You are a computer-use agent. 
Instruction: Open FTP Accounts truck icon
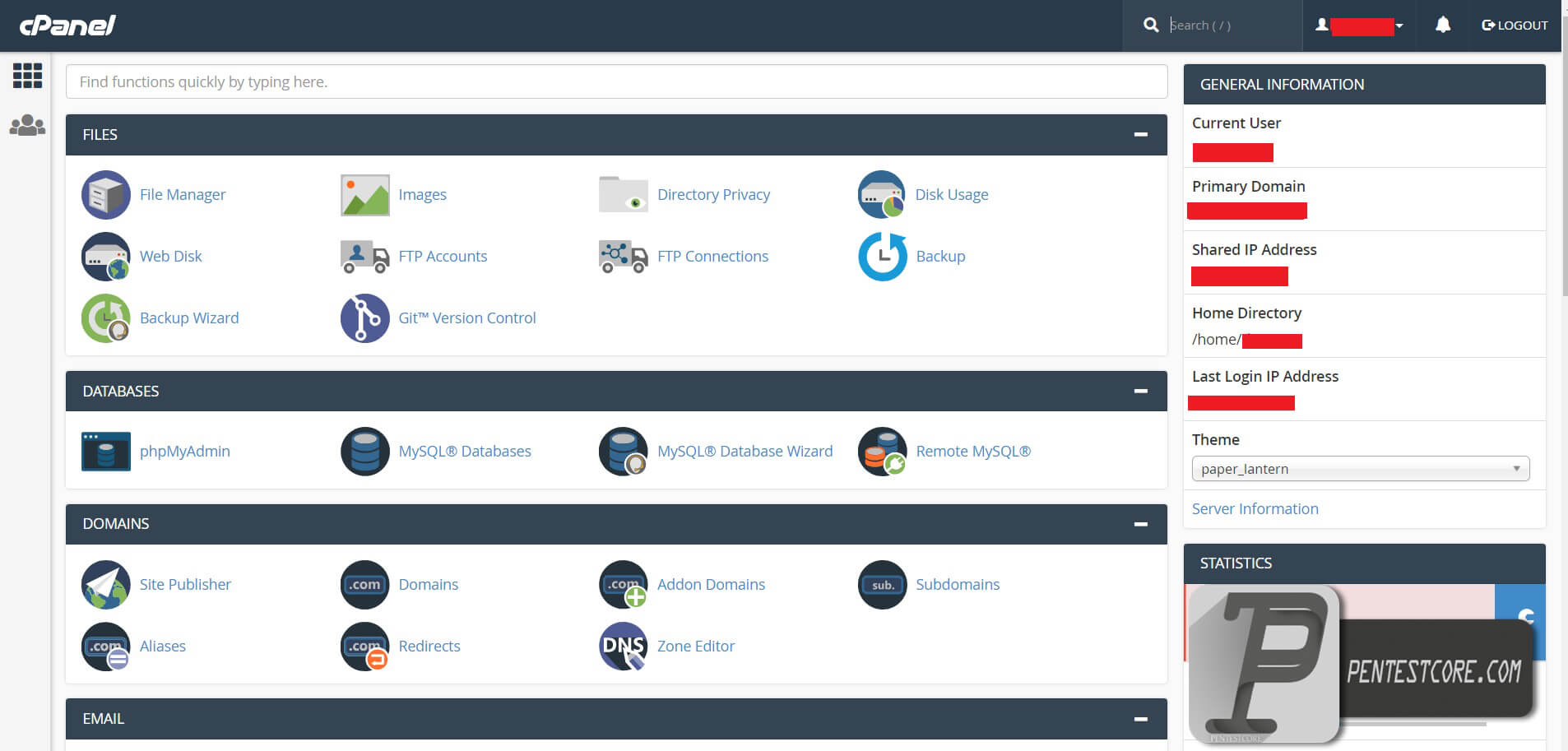click(x=365, y=257)
